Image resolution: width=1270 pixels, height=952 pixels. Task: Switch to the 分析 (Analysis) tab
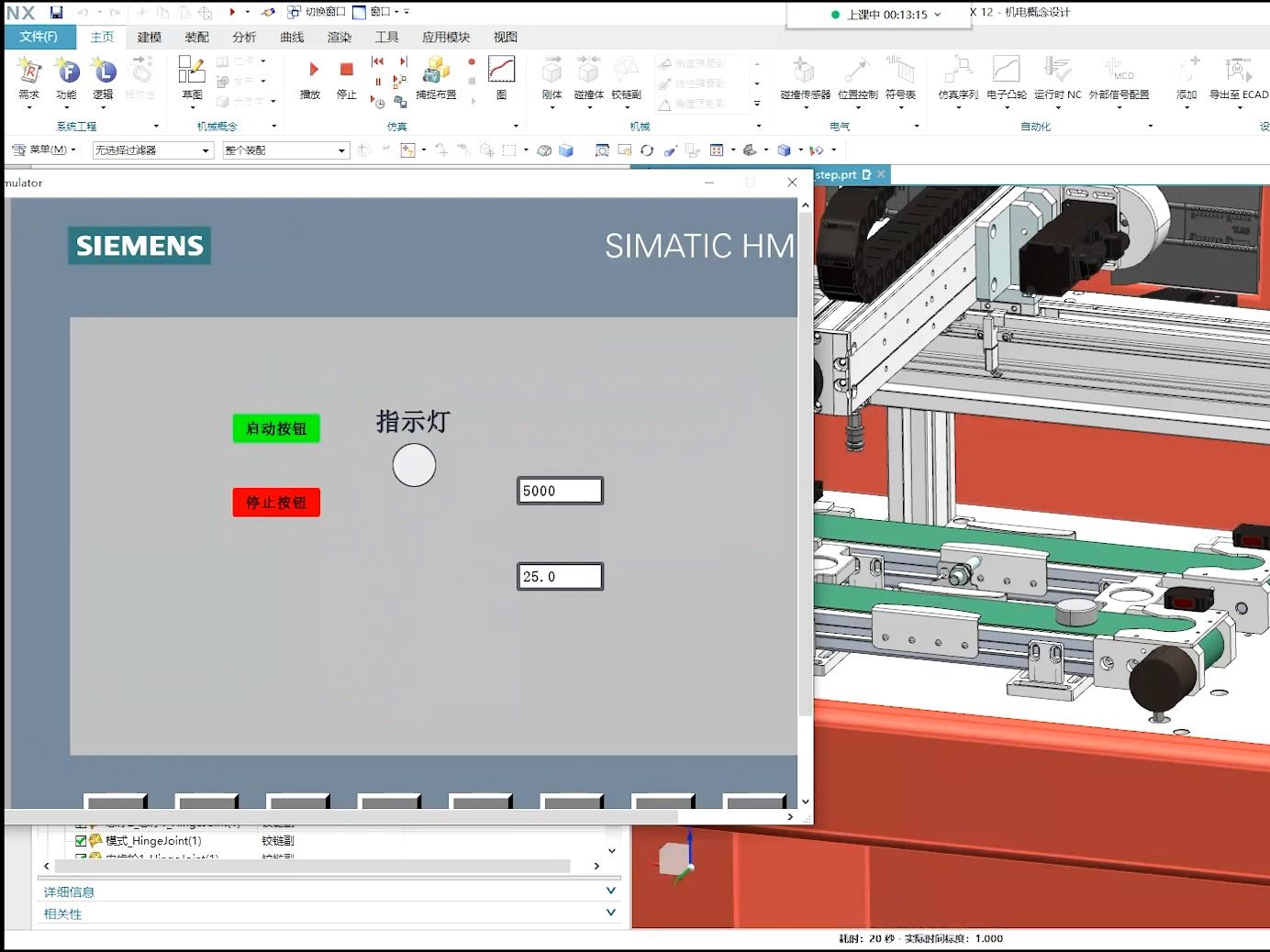coord(244,37)
